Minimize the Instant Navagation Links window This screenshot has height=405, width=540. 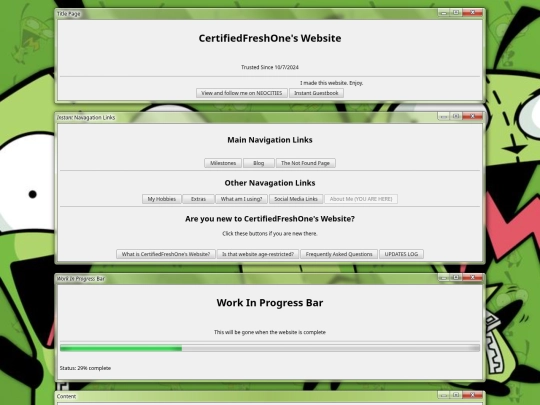(x=444, y=116)
